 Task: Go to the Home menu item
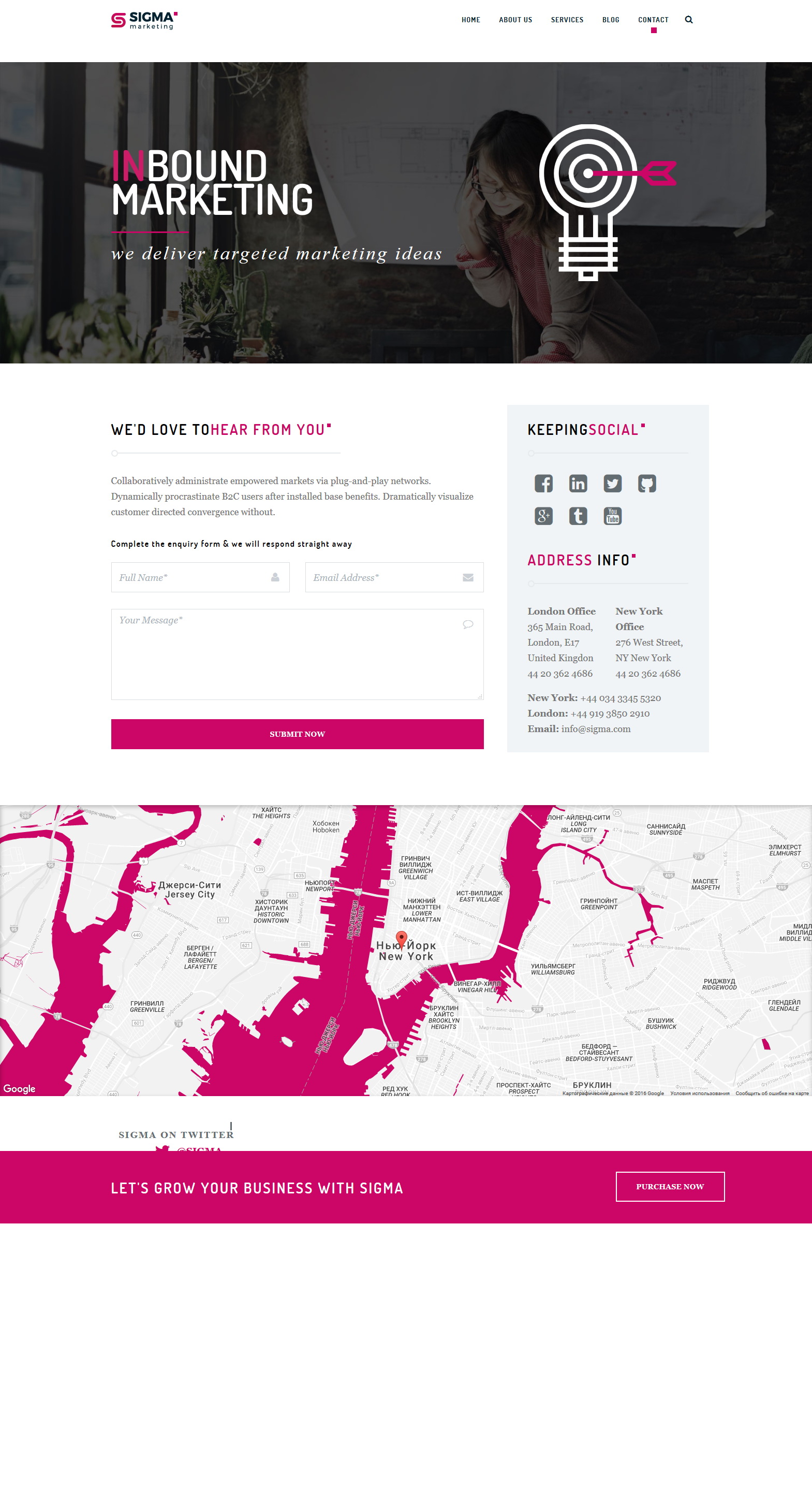pyautogui.click(x=470, y=20)
